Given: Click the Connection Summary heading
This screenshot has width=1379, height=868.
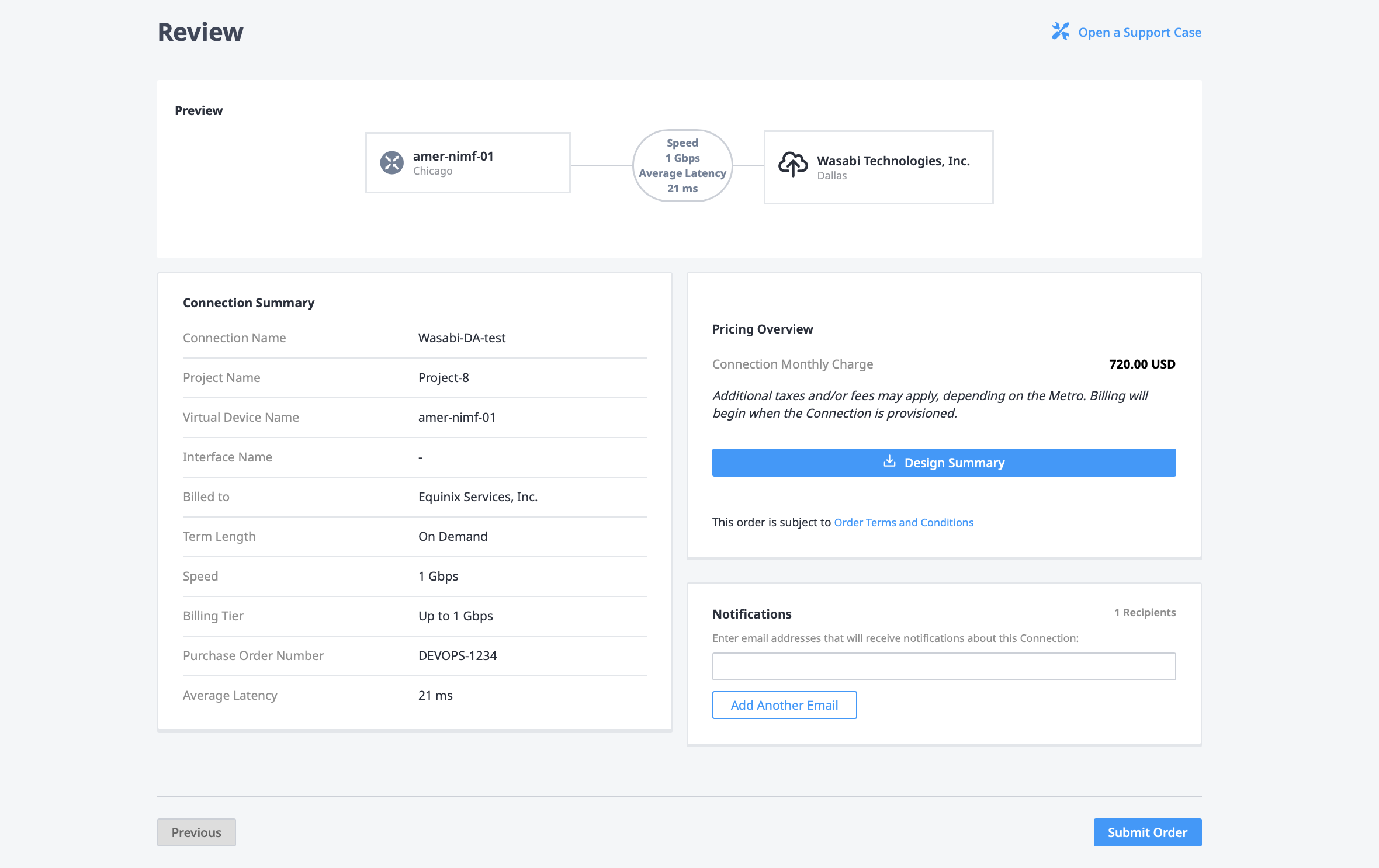Looking at the screenshot, I should (x=248, y=303).
